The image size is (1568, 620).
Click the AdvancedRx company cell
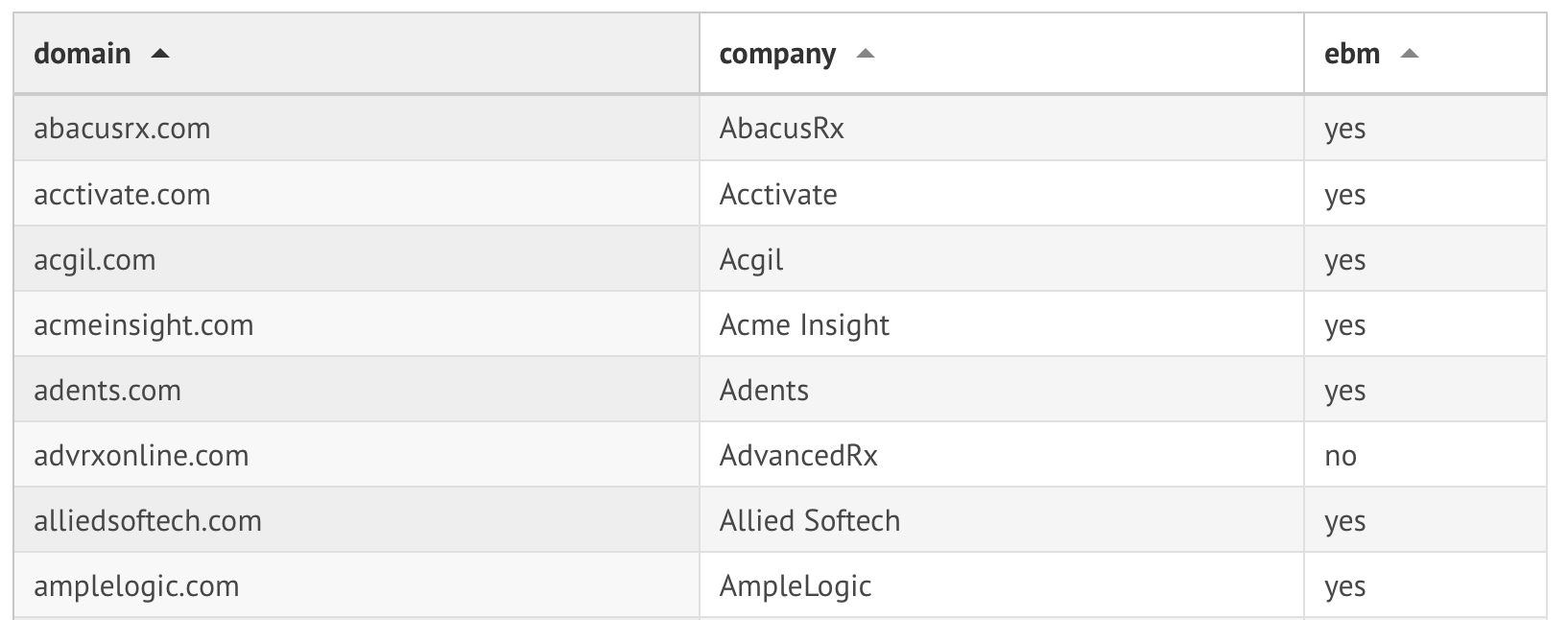point(798,456)
